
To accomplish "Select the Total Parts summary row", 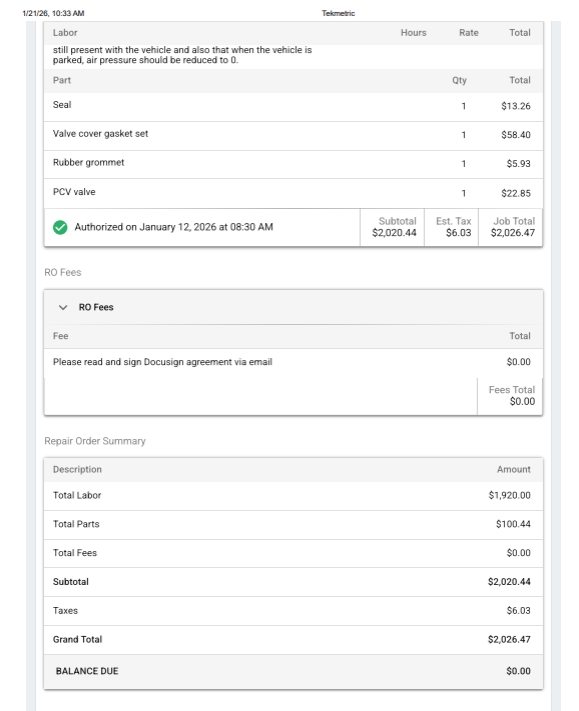I will pos(293,525).
